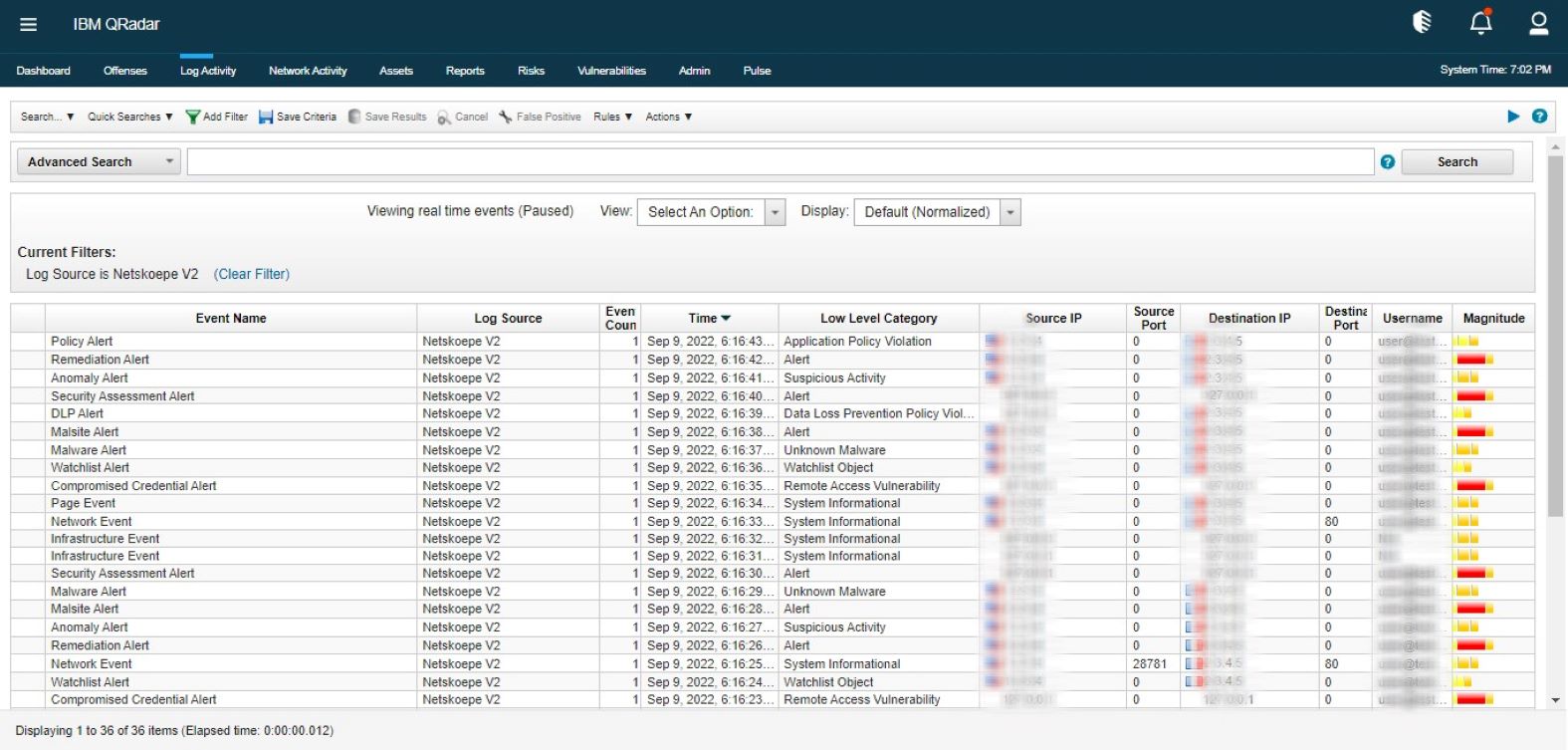Screen dimensions: 1568x750
Task: Open the hamburger navigation menu
Action: [x=28, y=24]
